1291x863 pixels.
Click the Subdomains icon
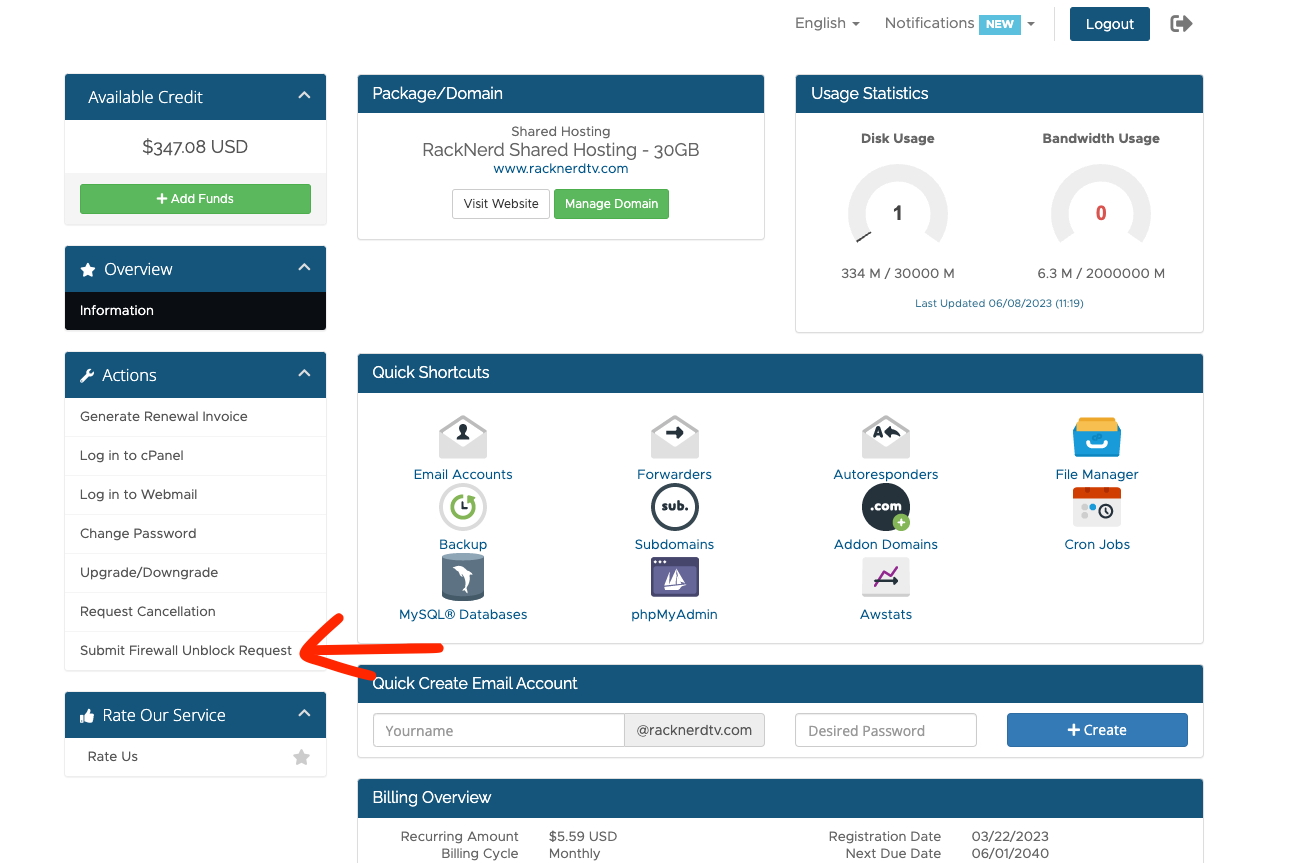[x=674, y=507]
